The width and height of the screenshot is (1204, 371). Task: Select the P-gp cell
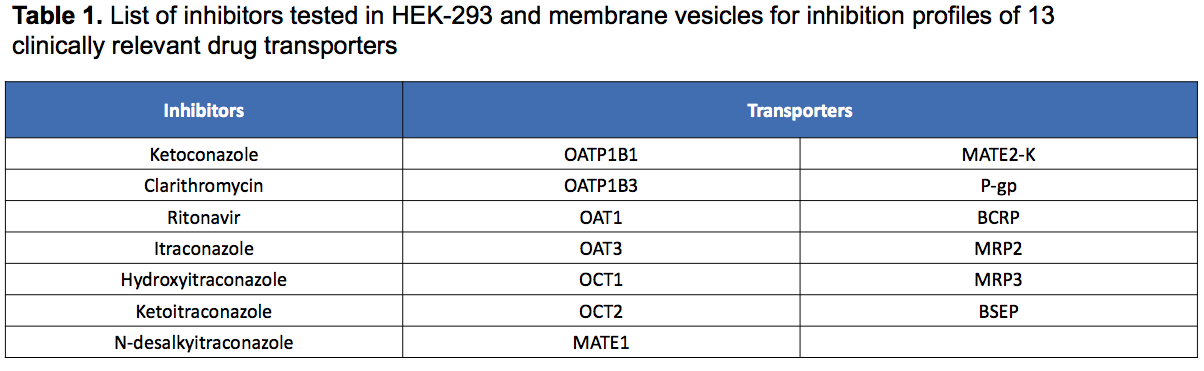[x=999, y=186]
